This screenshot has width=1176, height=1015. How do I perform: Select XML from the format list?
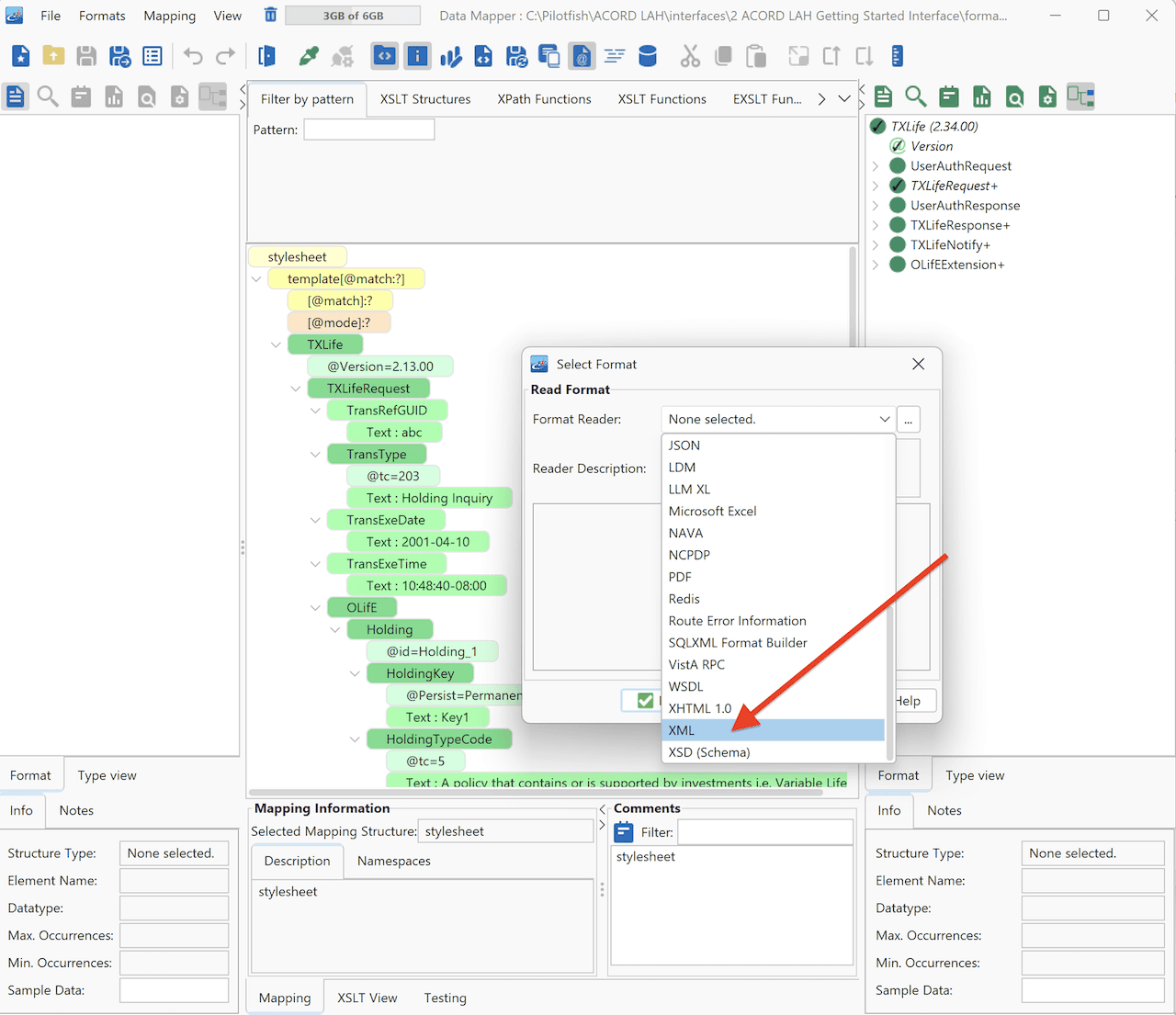click(x=773, y=730)
